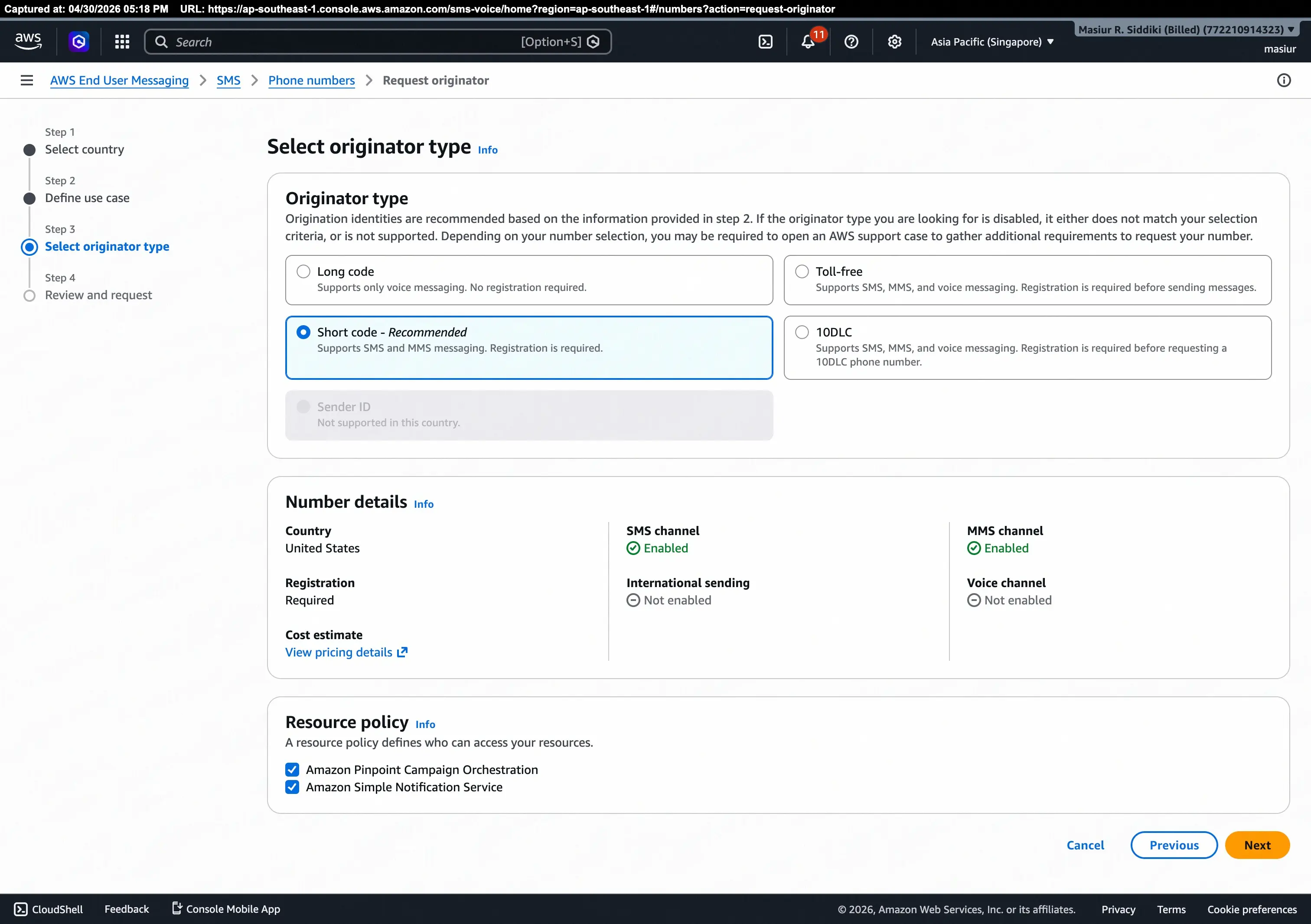Open the Masiur R. Siddiki account dropdown
Image resolution: width=1311 pixels, height=924 pixels.
1186,29
